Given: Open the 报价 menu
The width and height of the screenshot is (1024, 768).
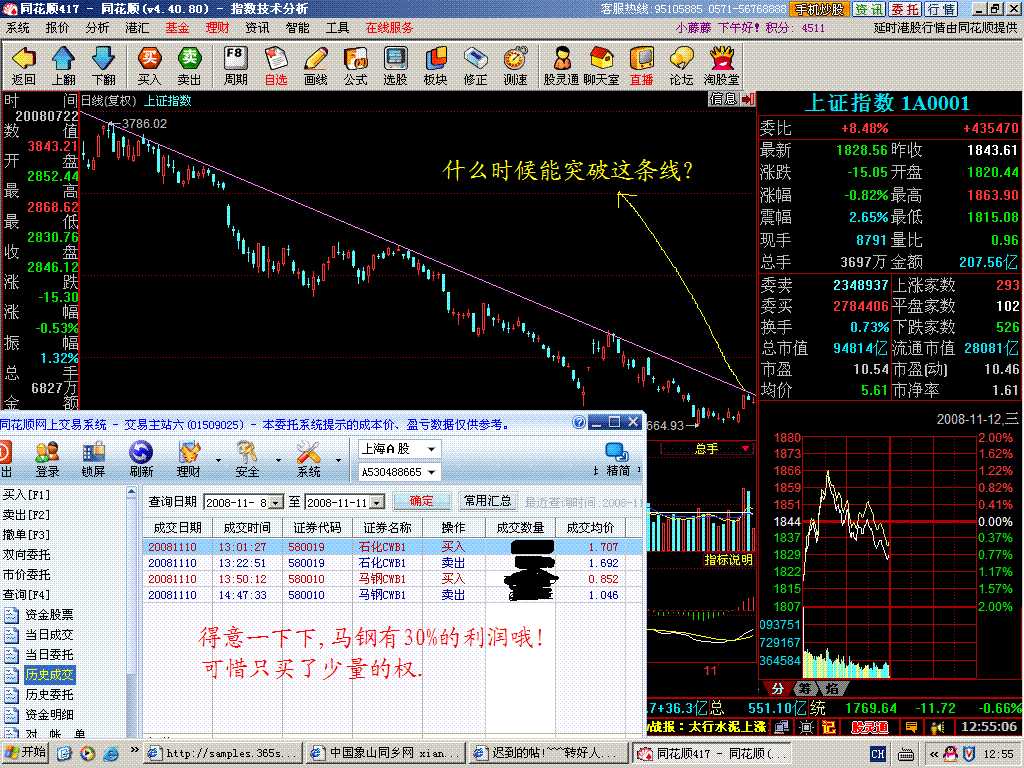Looking at the screenshot, I should point(57,28).
